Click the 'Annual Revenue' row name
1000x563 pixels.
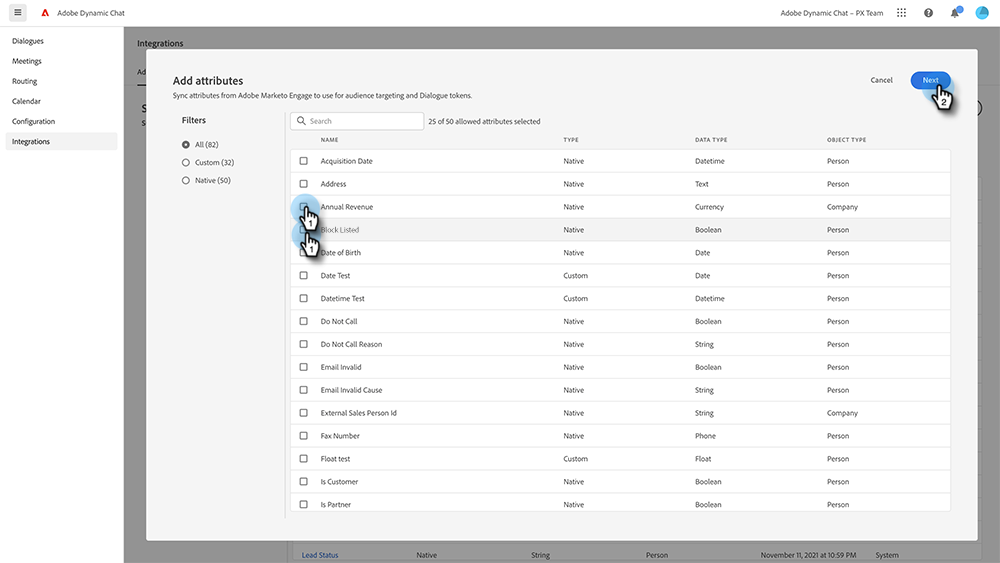[x=347, y=207]
